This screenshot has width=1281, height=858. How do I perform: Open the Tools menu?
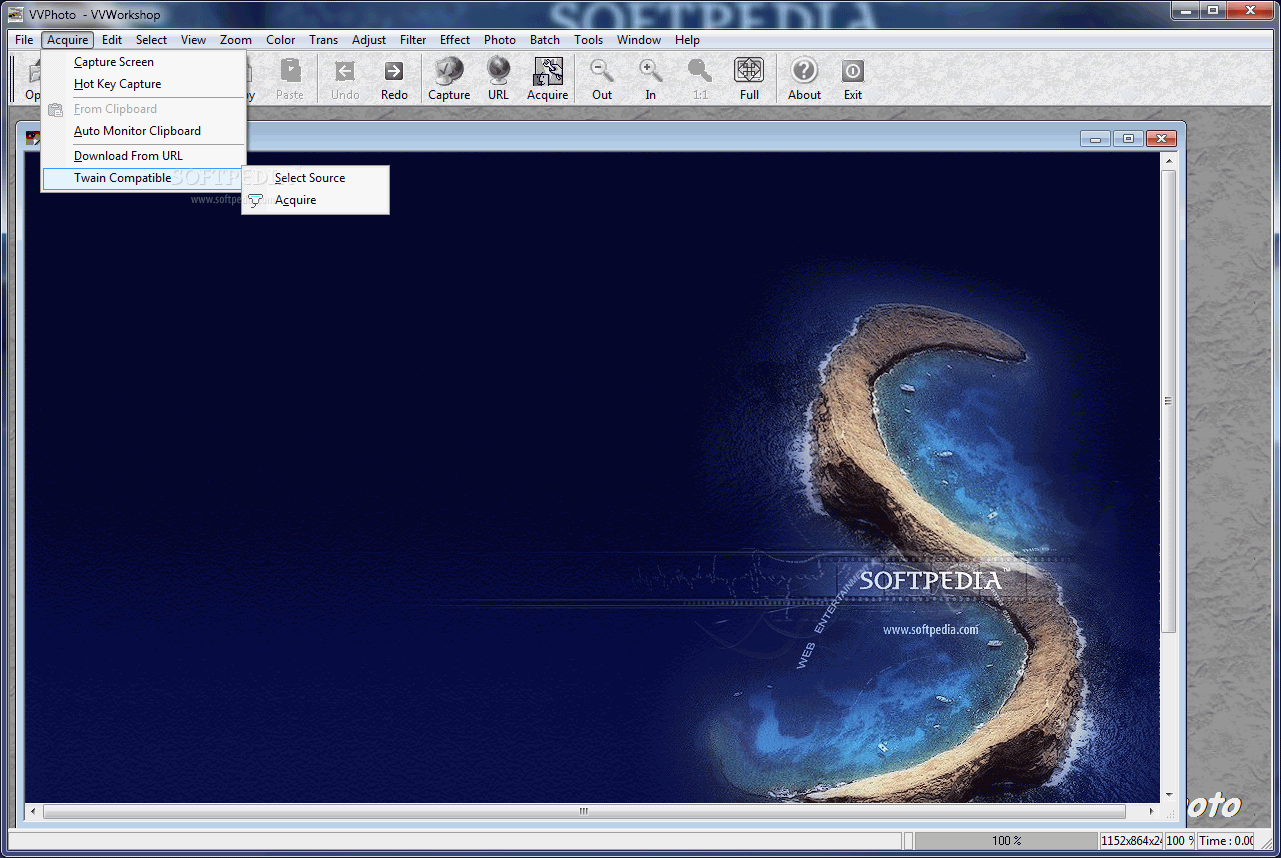(589, 40)
